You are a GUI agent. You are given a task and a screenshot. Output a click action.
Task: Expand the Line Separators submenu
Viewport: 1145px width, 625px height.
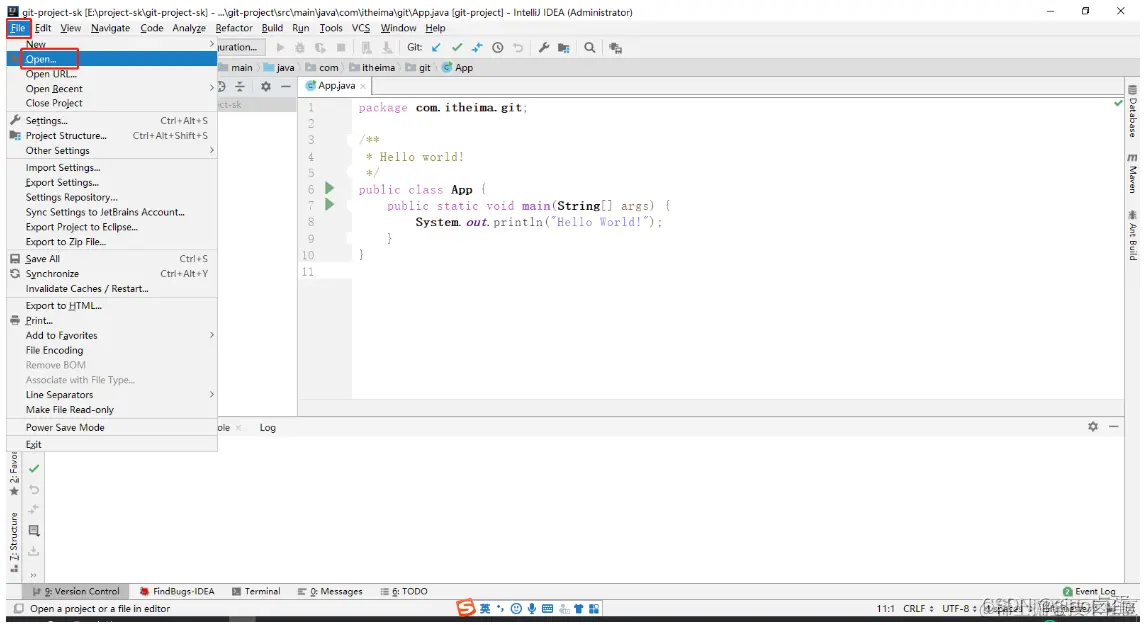(112, 394)
